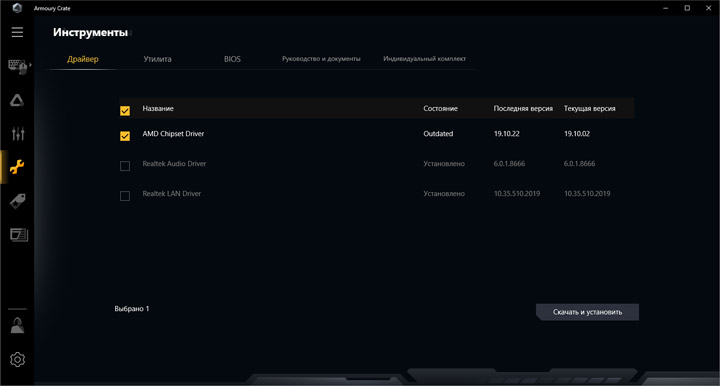Click the Инструменты page title
The width and height of the screenshot is (720, 386).
[90, 33]
